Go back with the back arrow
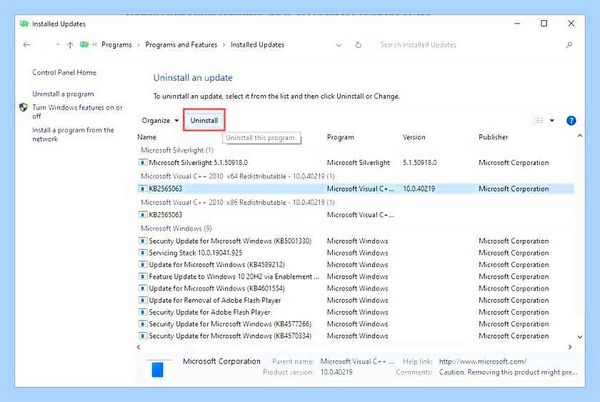The height and width of the screenshot is (402, 600). tap(26, 45)
